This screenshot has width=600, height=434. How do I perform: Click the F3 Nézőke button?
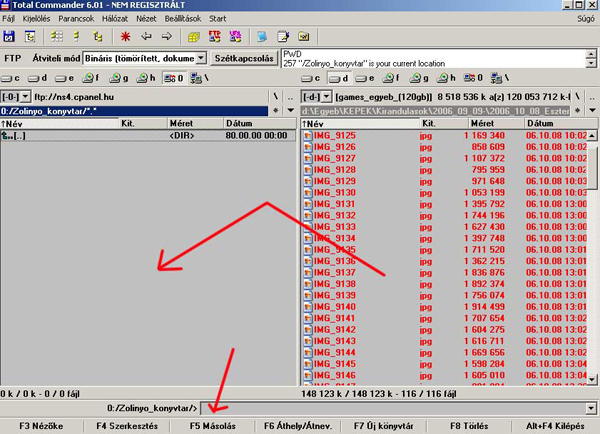pyautogui.click(x=41, y=426)
